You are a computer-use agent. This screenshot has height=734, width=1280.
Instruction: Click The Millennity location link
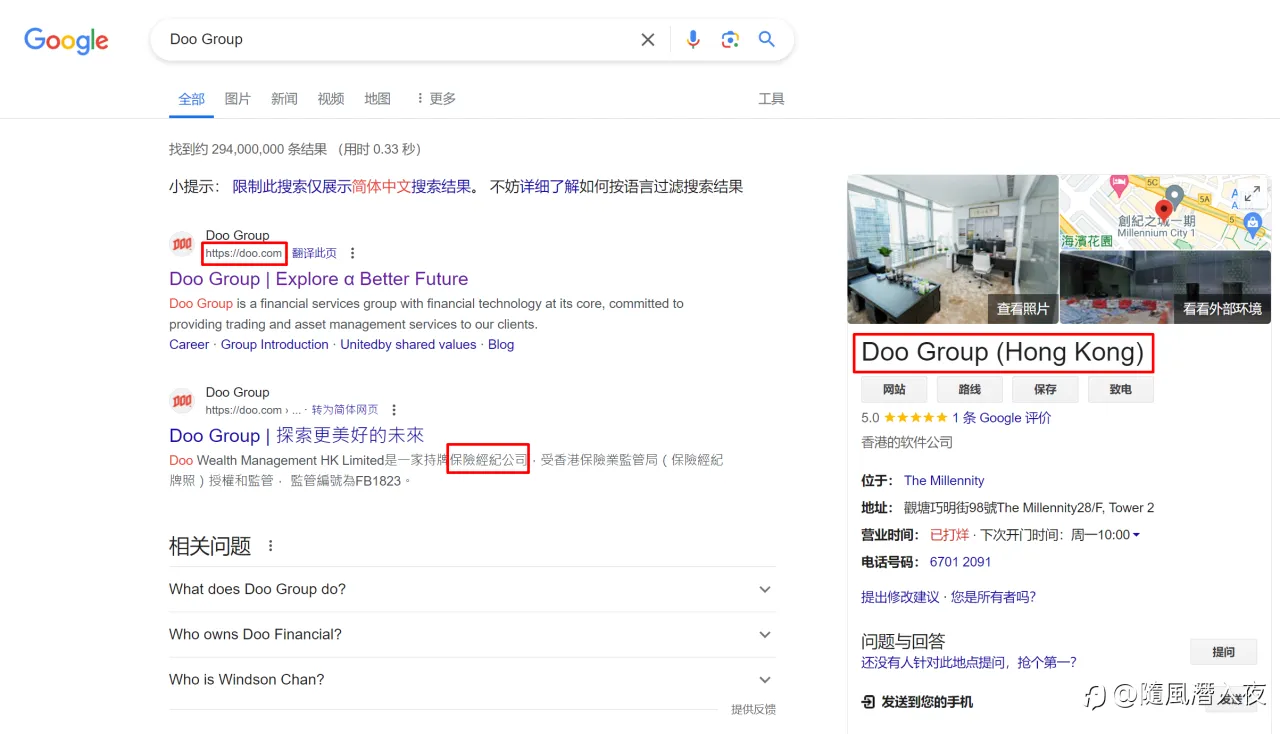pyautogui.click(x=944, y=480)
